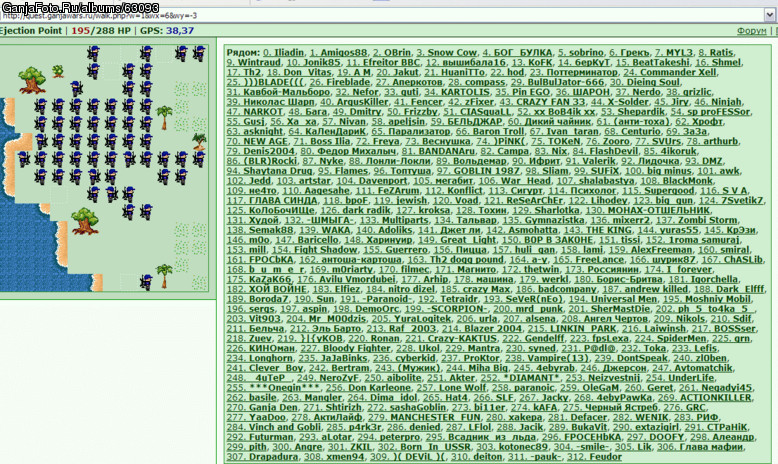The width and height of the screenshot is (778, 464).
Task: Click the lone soldier by the bottom palm tree
Action: pyautogui.click(x=146, y=282)
